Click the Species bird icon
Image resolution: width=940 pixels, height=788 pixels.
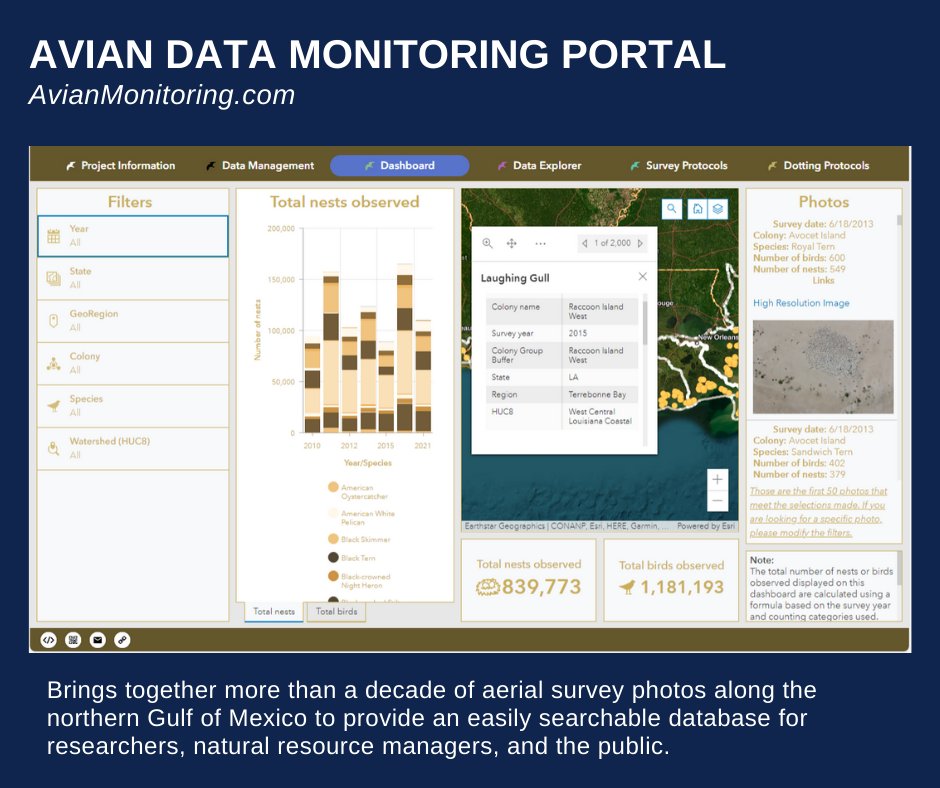(x=53, y=406)
